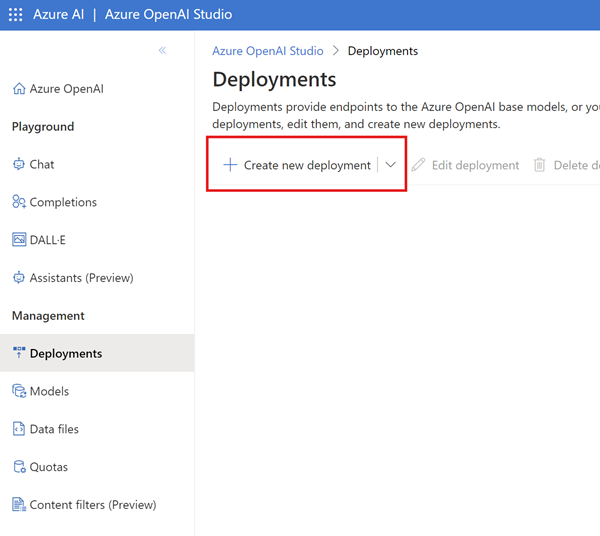Open the app launcher waffle grid
The width and height of the screenshot is (600, 536).
(x=15, y=15)
